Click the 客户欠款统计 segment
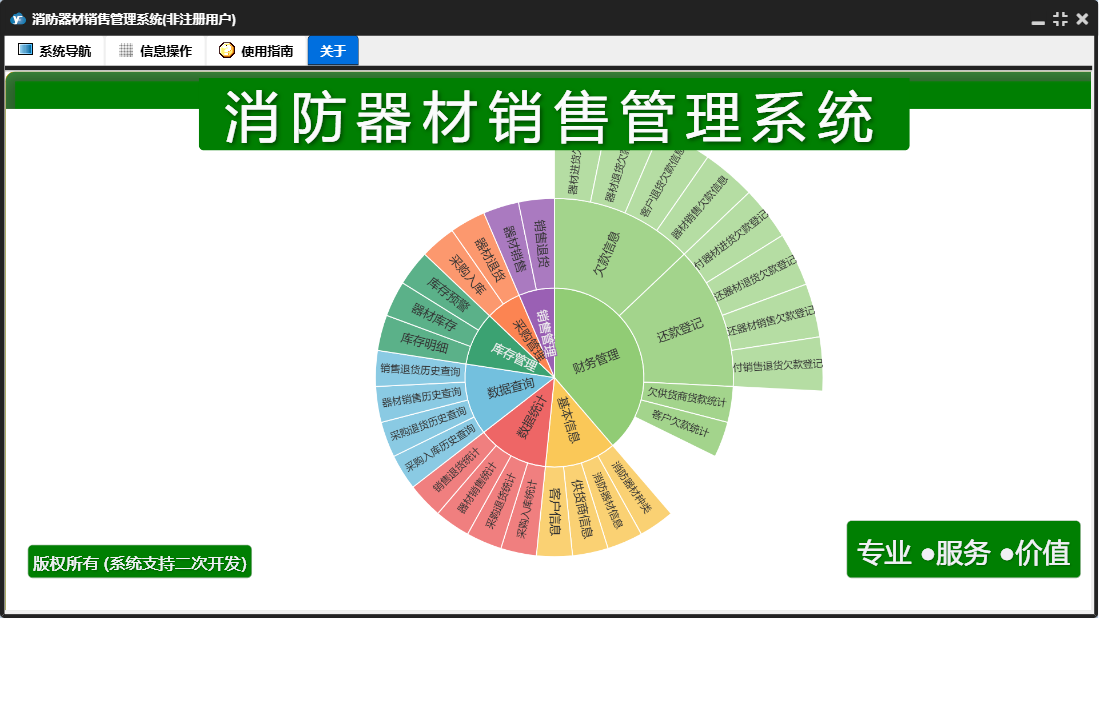This screenshot has height=723, width=1099. pos(681,424)
